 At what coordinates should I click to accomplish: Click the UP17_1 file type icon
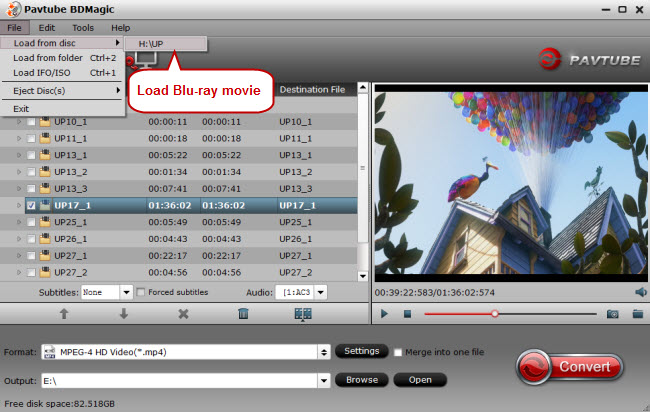tap(45, 205)
